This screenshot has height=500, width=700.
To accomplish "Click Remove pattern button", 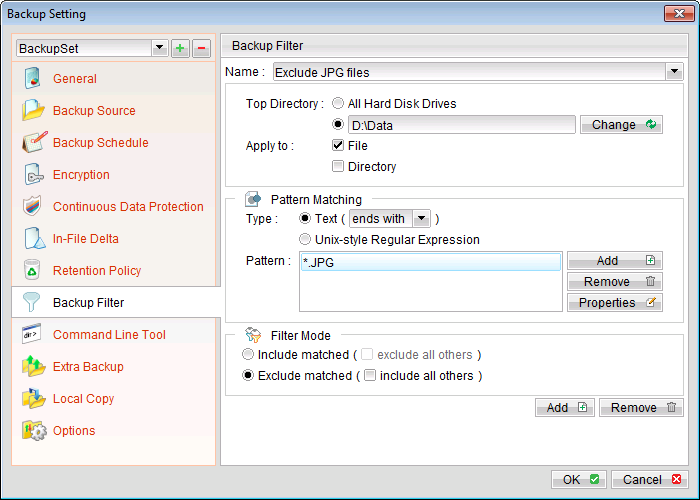I will click(x=615, y=282).
